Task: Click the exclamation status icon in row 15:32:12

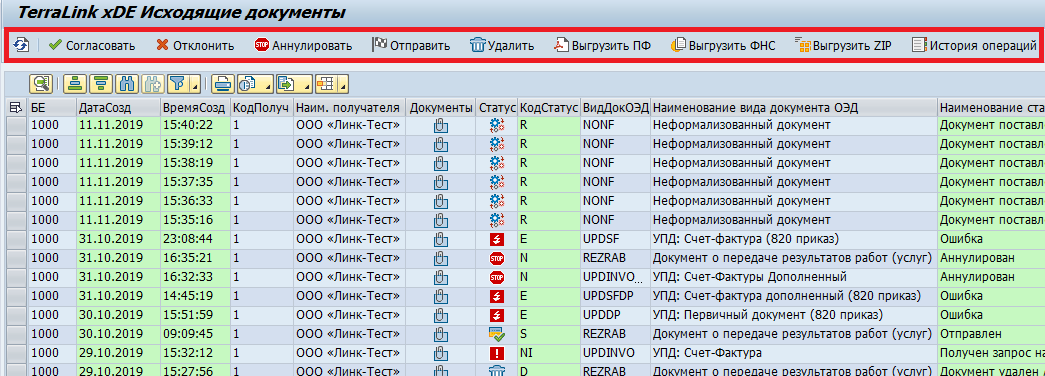Action: [497, 353]
